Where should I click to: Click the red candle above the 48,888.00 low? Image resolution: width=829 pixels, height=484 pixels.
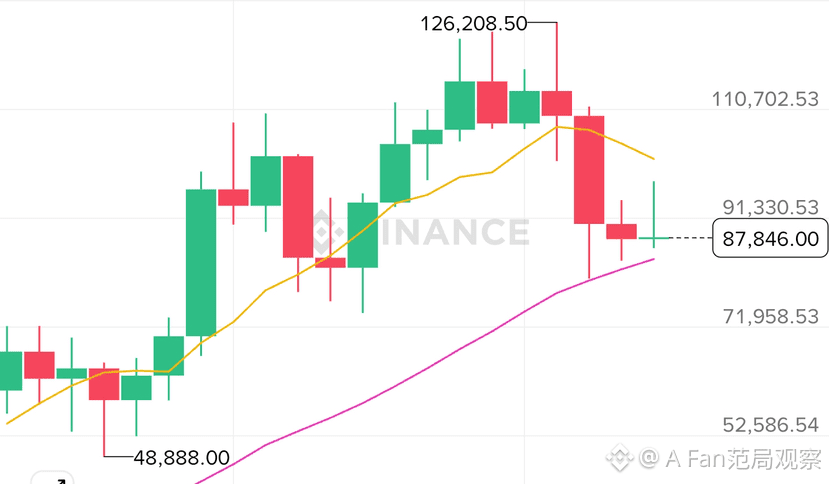(104, 384)
